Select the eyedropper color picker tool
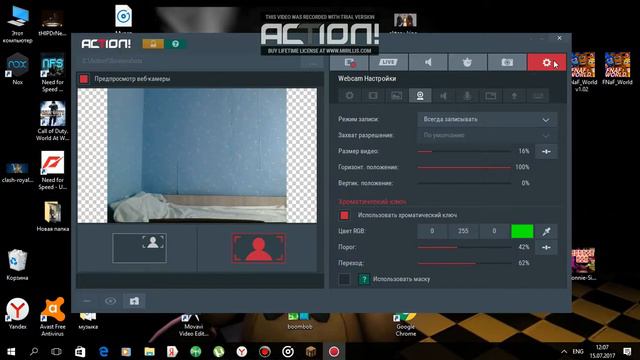640x360 pixels. 546,231
